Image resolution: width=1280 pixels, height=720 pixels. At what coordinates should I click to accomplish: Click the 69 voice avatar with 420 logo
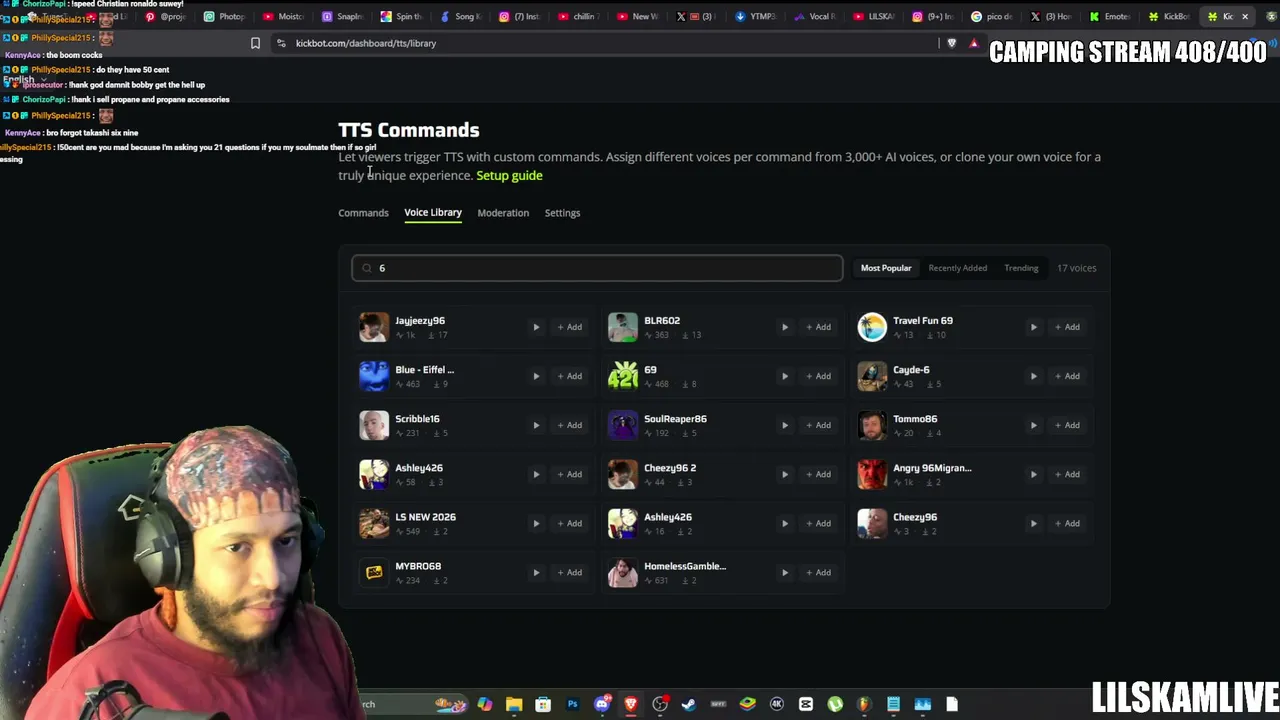click(623, 376)
